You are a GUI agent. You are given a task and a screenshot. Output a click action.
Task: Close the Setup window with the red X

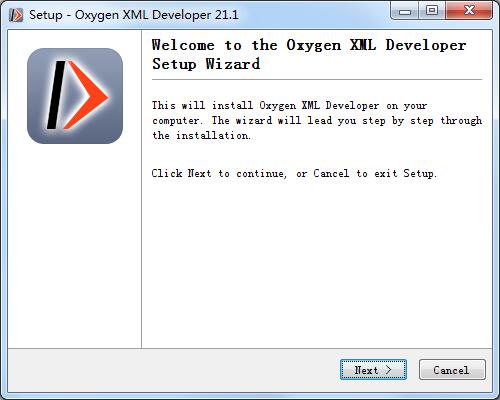(x=469, y=11)
